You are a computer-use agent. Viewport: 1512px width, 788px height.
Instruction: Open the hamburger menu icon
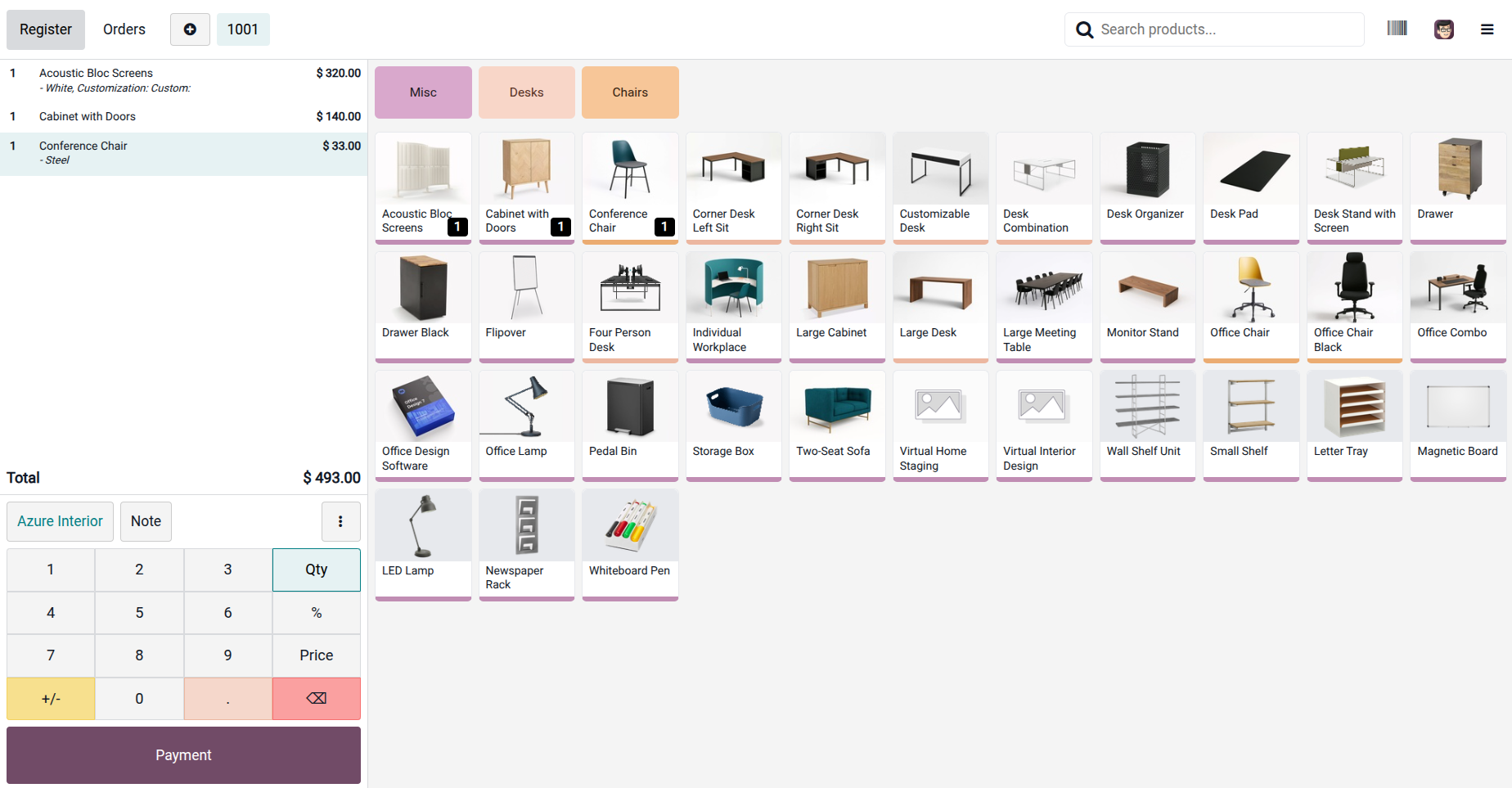[1487, 29]
